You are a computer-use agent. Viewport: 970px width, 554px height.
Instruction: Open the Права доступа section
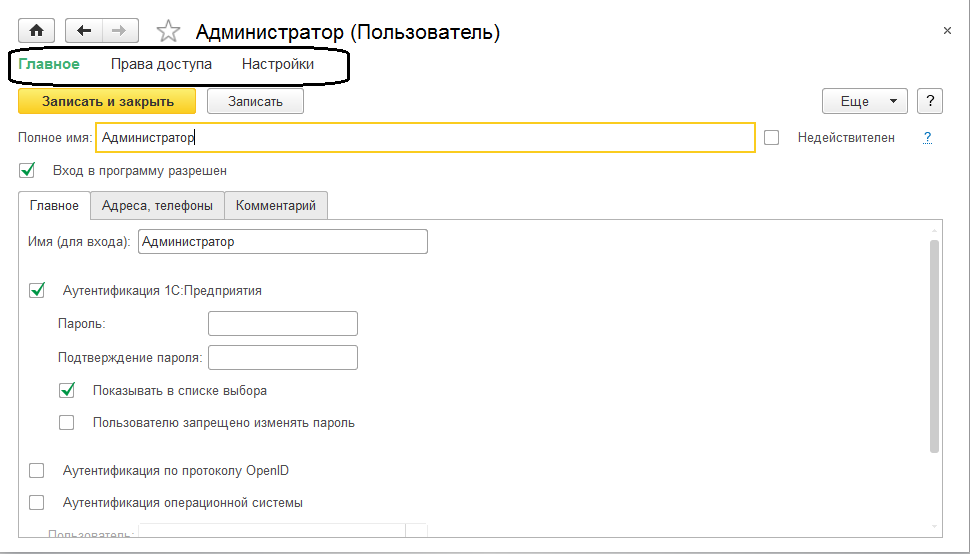161,64
